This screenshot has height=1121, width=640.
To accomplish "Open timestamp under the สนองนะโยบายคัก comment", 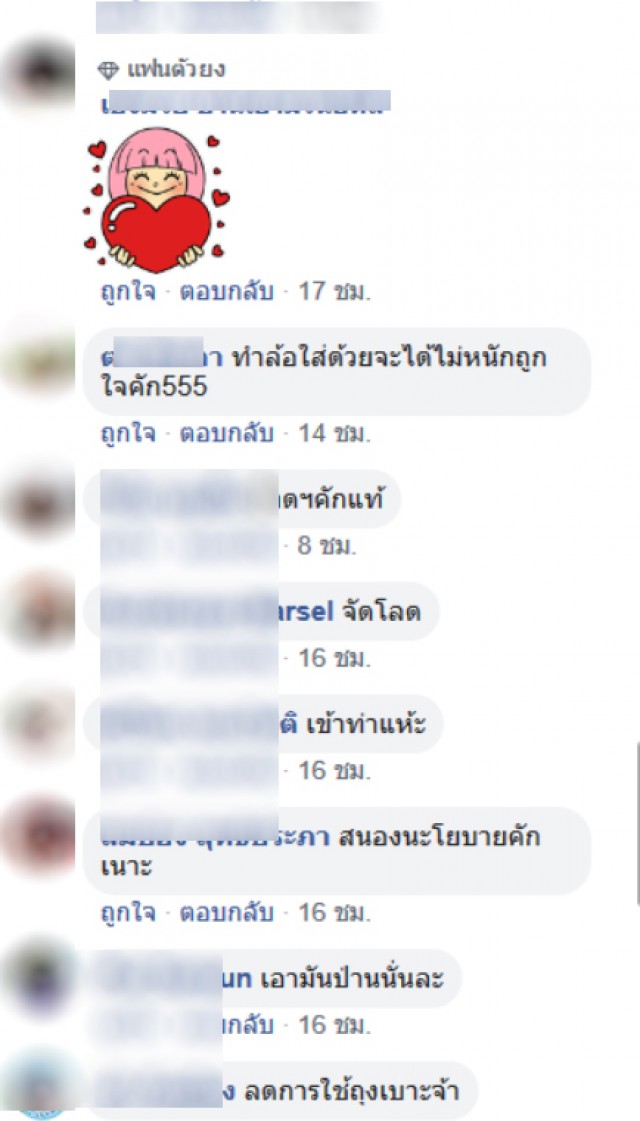I will coord(334,913).
